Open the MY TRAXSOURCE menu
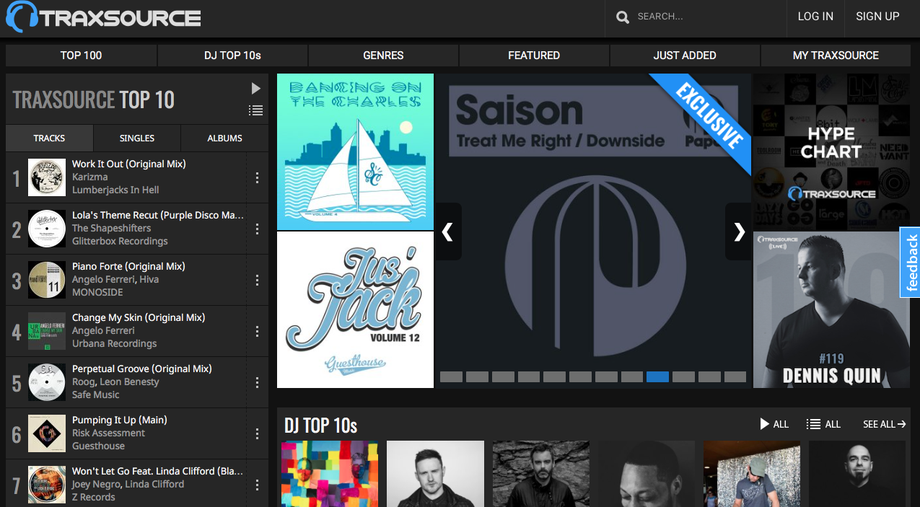Viewport: 920px width, 507px height. [x=836, y=55]
